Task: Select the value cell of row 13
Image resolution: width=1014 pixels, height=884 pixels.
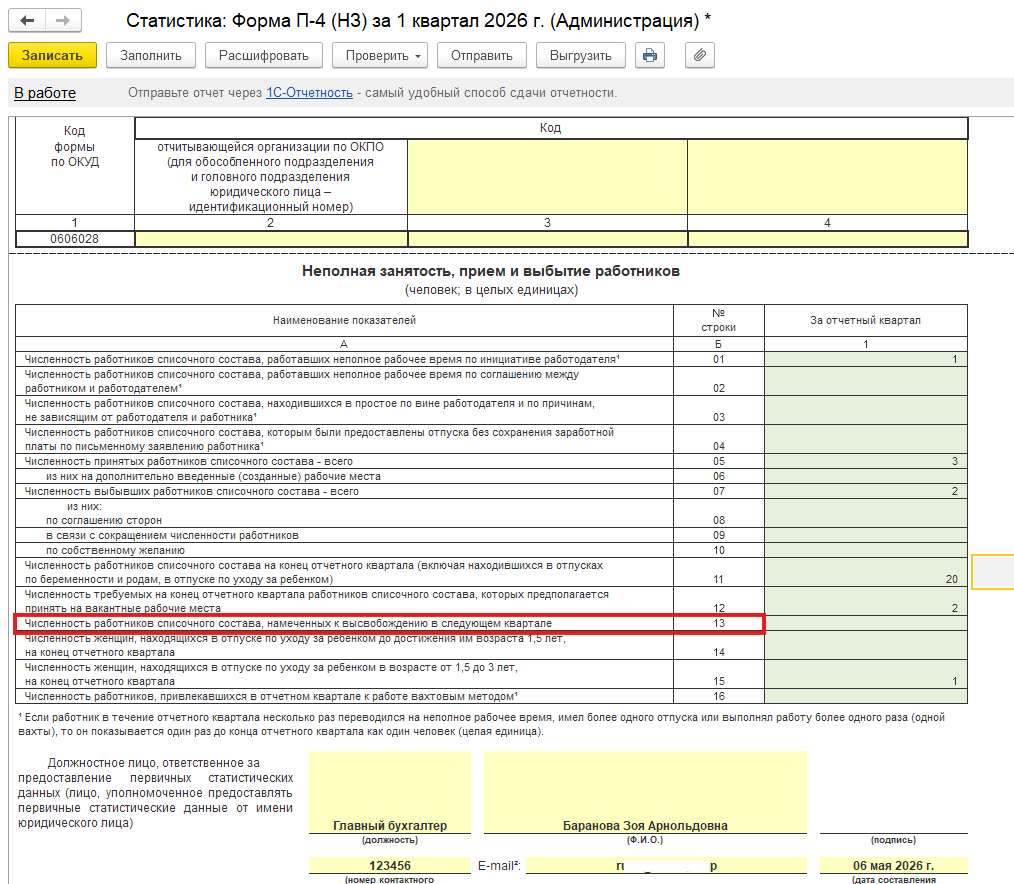Action: (x=866, y=623)
